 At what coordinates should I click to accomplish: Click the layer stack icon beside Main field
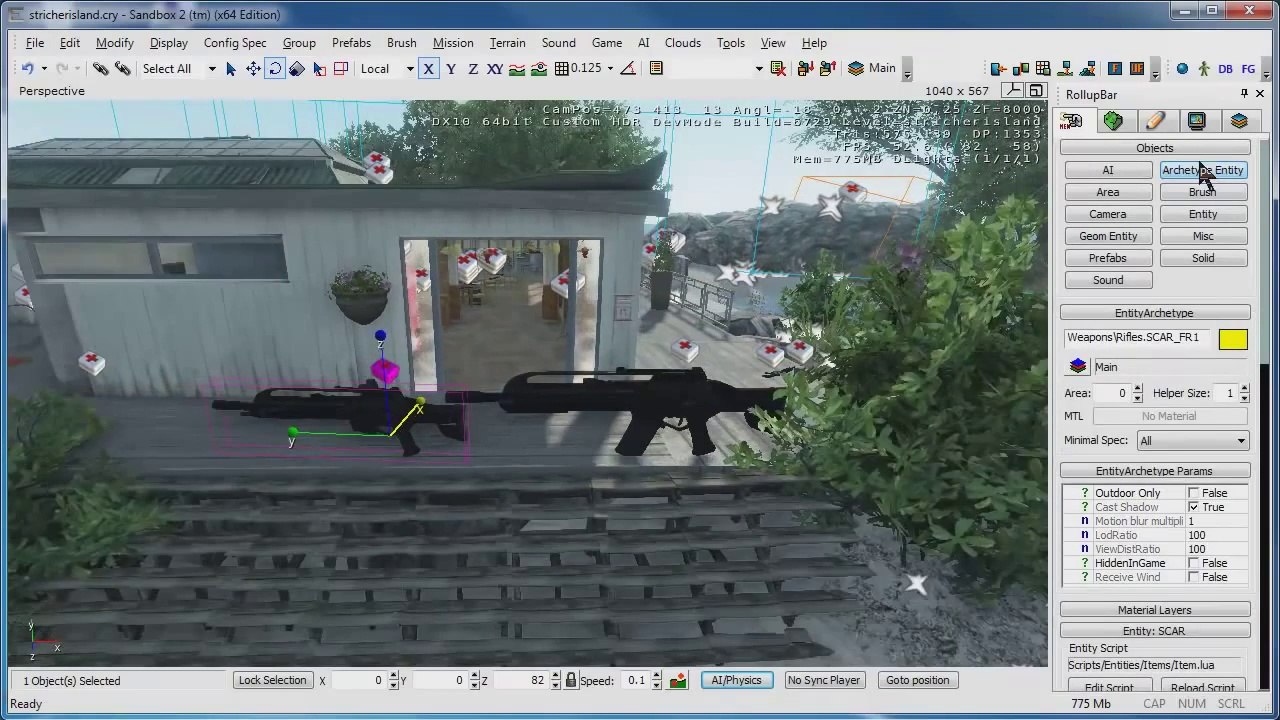point(1078,367)
